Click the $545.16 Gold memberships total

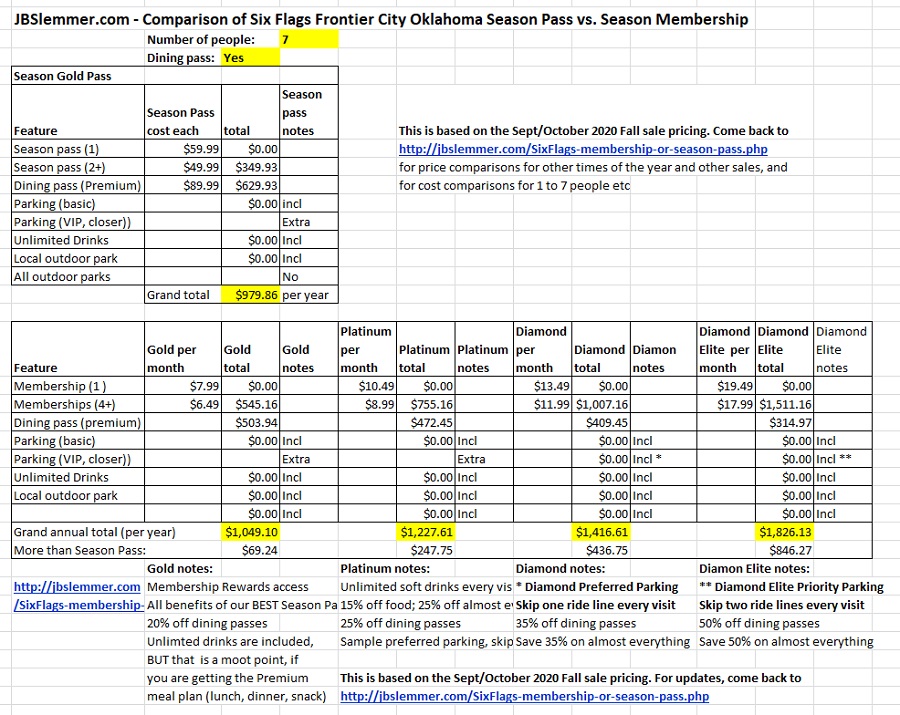coord(251,405)
